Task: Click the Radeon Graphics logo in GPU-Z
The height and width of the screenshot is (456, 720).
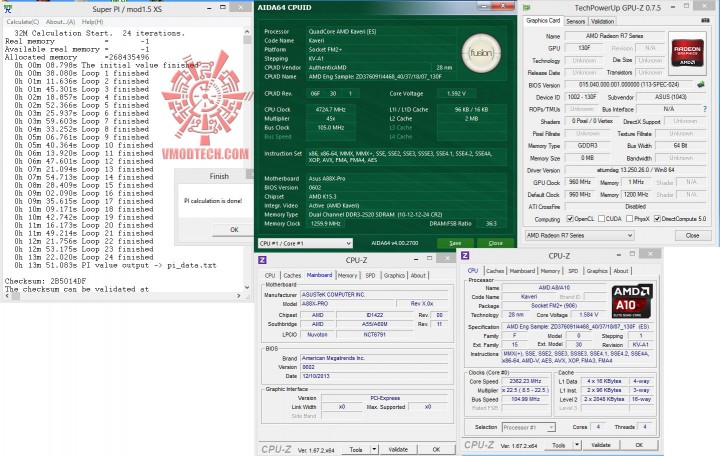Action: 687,53
